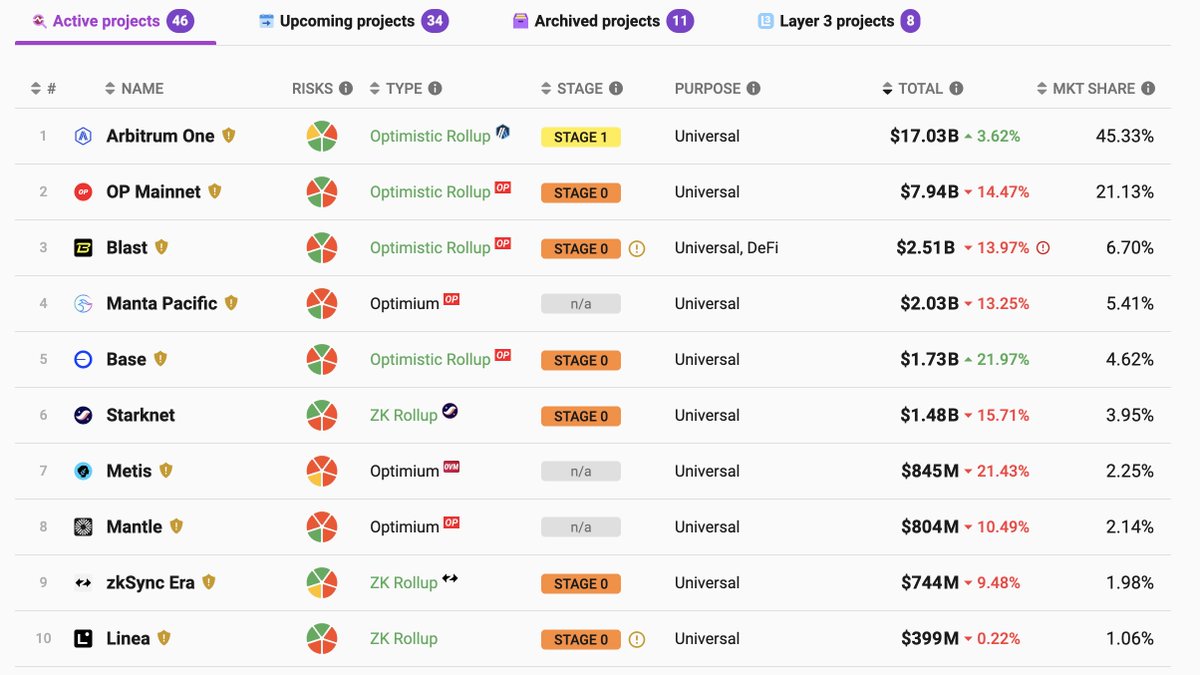Click the shield badge next to Manta Pacific

[231, 302]
